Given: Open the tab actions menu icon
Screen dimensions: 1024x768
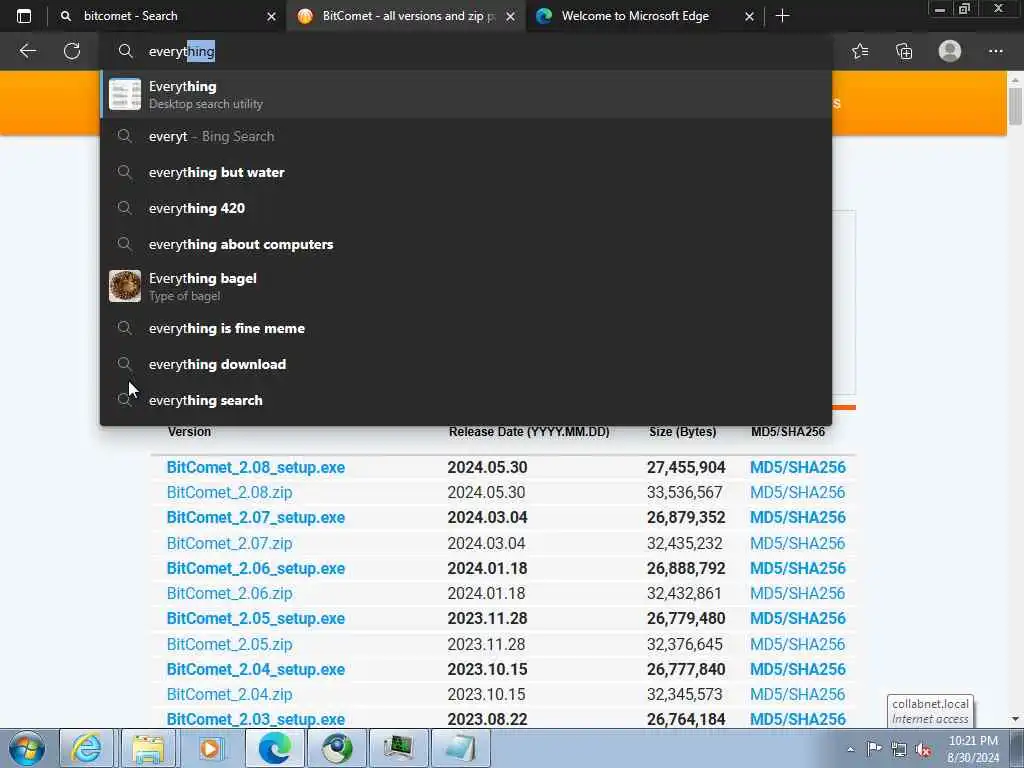Looking at the screenshot, I should (24, 16).
